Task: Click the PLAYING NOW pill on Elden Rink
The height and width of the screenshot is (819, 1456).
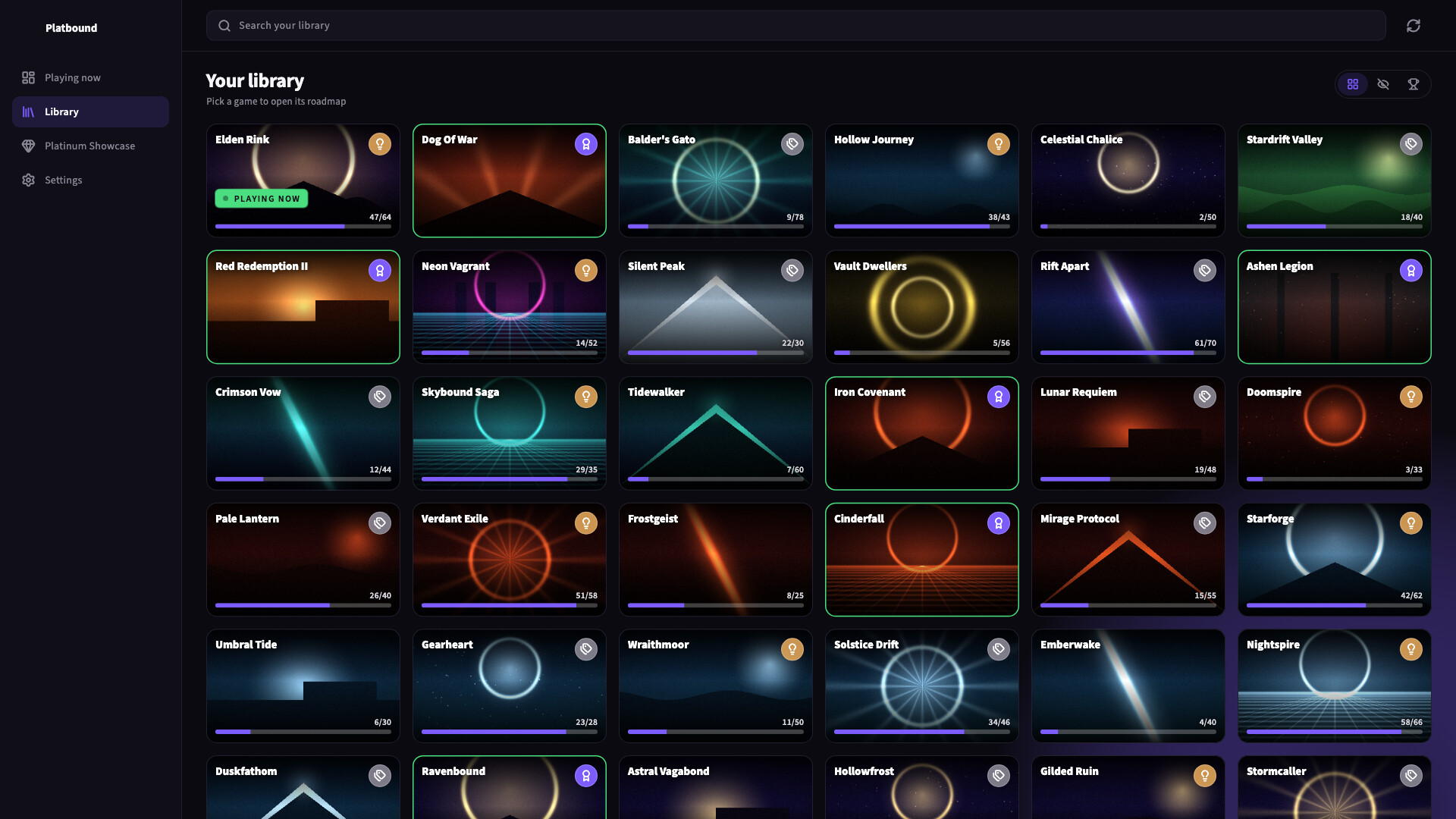Action: (x=262, y=199)
